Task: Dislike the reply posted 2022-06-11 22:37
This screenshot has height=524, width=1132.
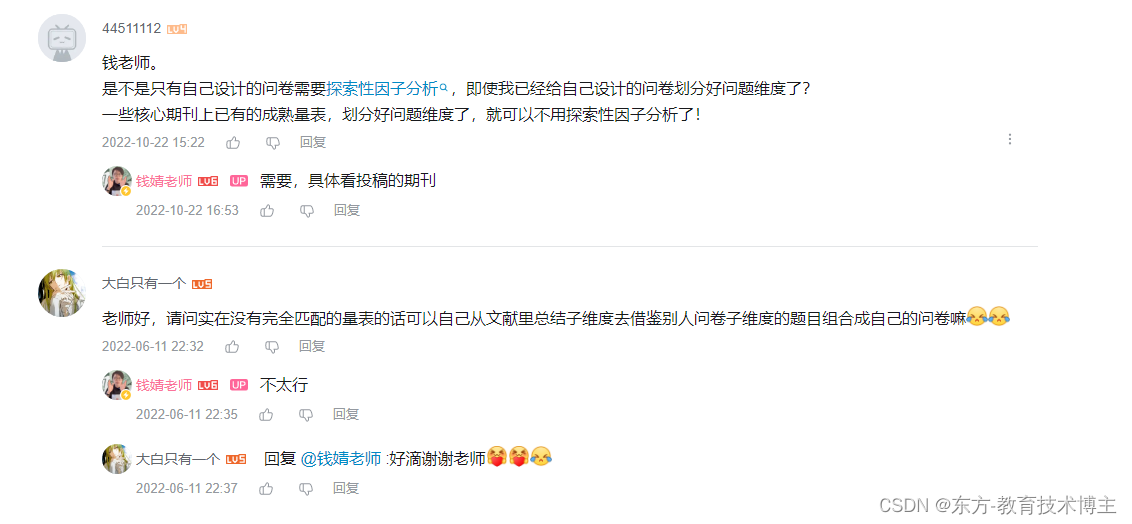Action: pyautogui.click(x=306, y=489)
